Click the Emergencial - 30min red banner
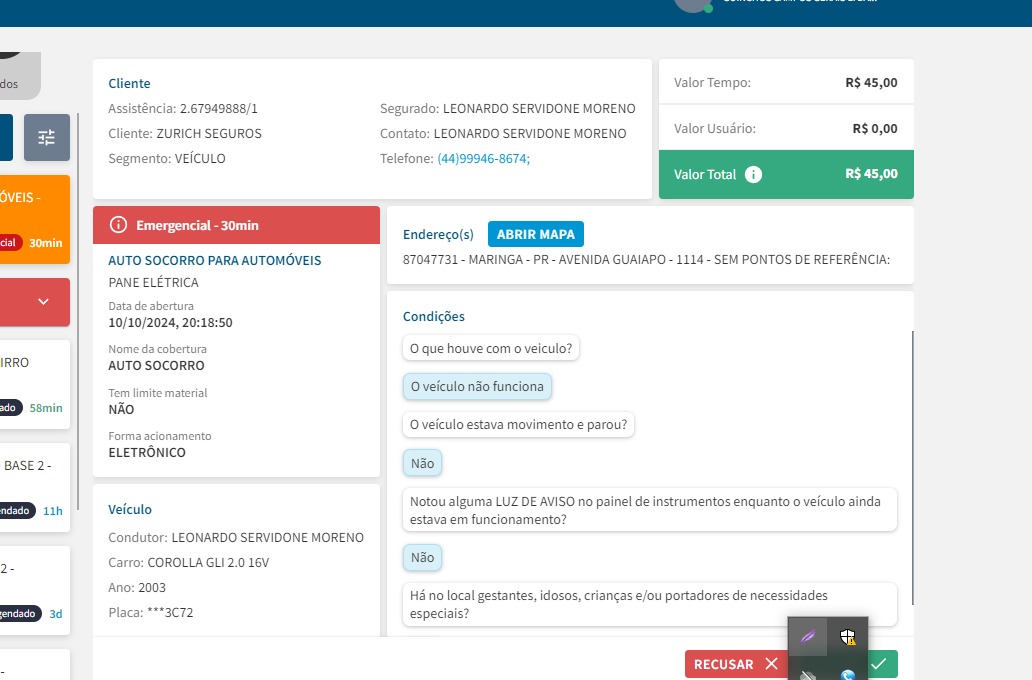The height and width of the screenshot is (680, 1032). point(236,225)
